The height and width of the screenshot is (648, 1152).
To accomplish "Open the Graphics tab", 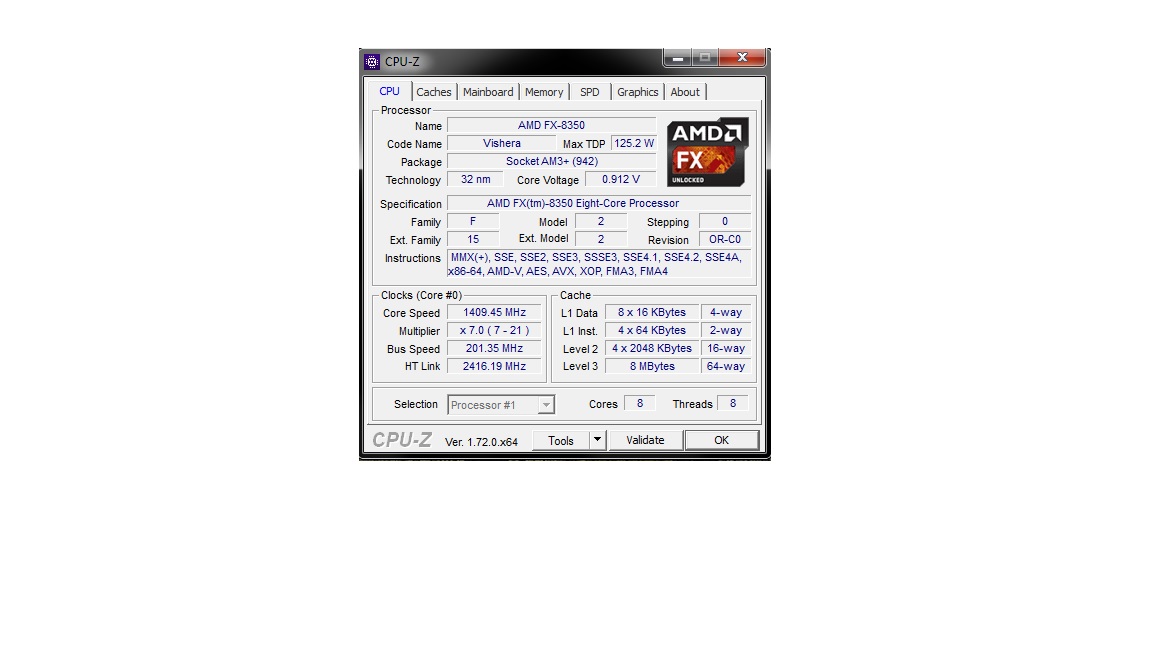I will (x=637, y=92).
